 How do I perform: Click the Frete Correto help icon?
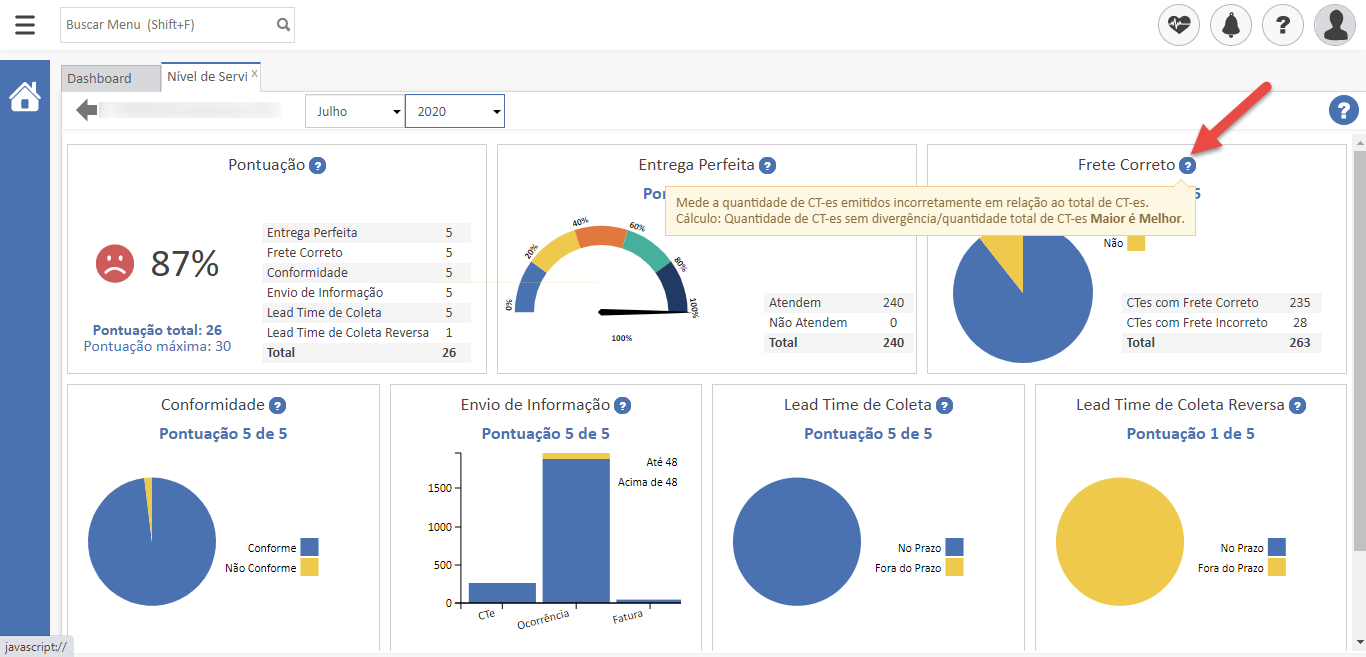pos(1187,166)
